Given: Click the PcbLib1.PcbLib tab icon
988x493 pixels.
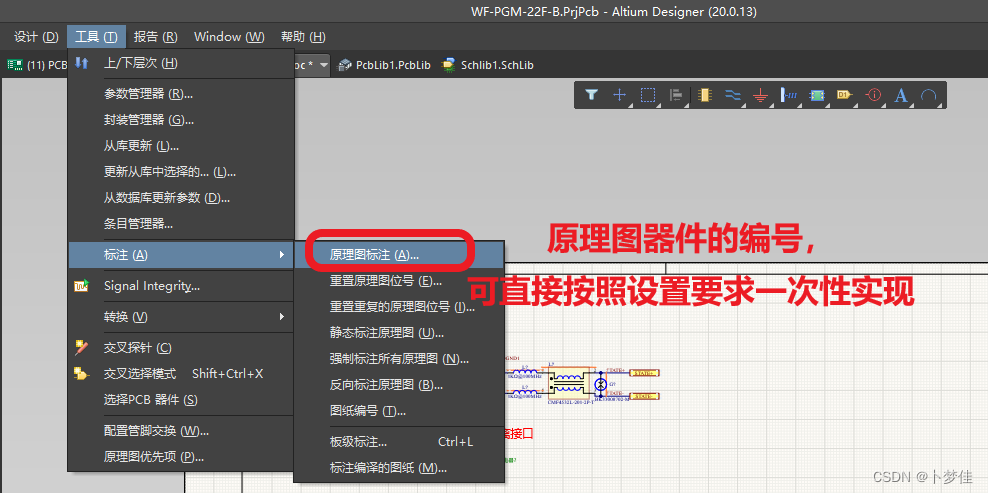Looking at the screenshot, I should [x=345, y=65].
